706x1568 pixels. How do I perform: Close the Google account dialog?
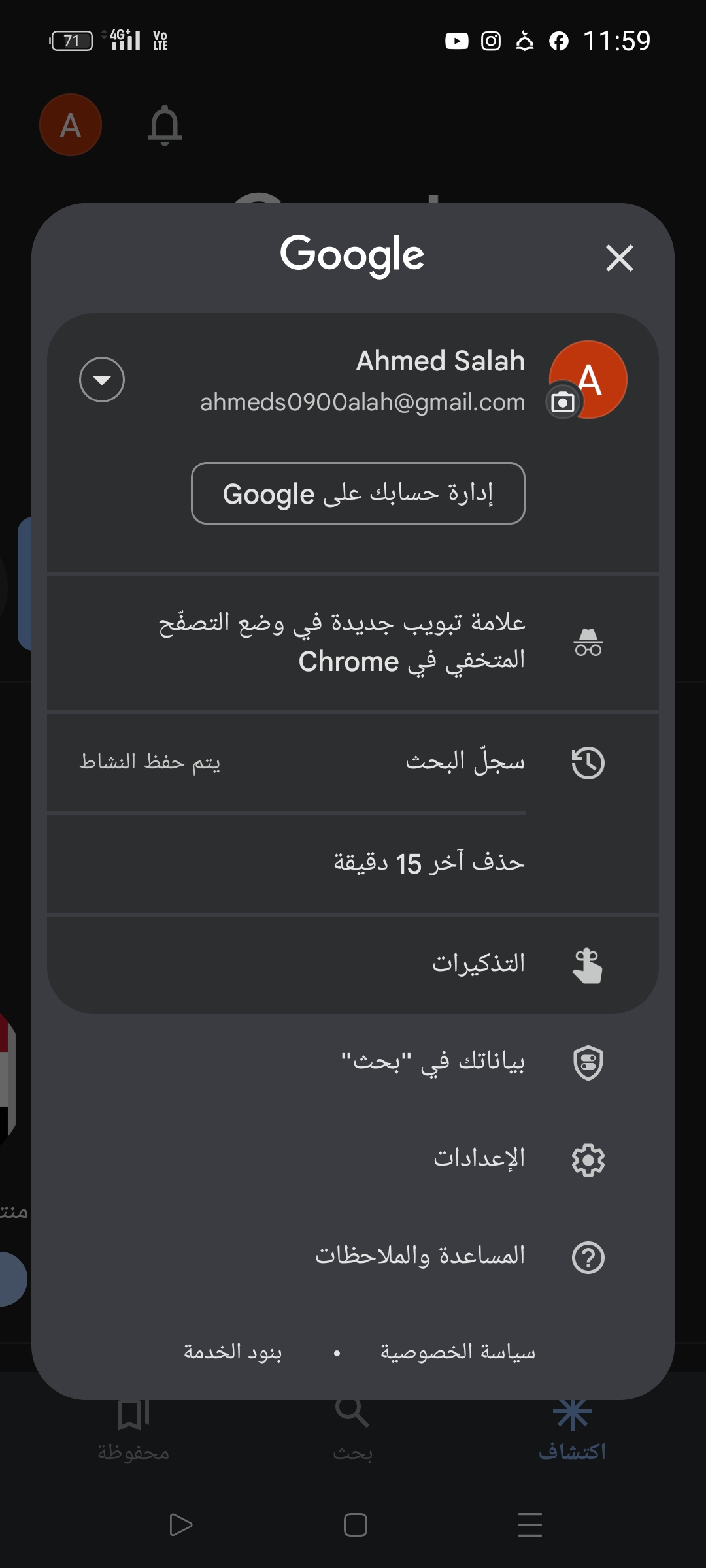click(x=619, y=258)
